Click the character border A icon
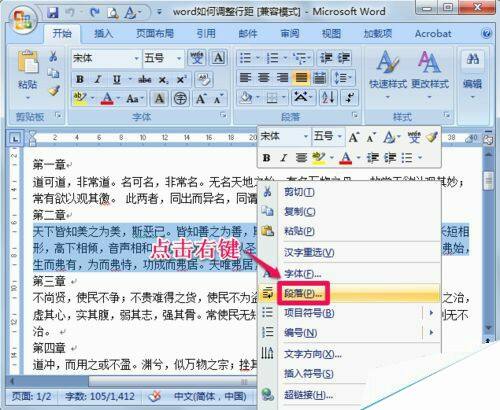500x410 pixels. 218,58
